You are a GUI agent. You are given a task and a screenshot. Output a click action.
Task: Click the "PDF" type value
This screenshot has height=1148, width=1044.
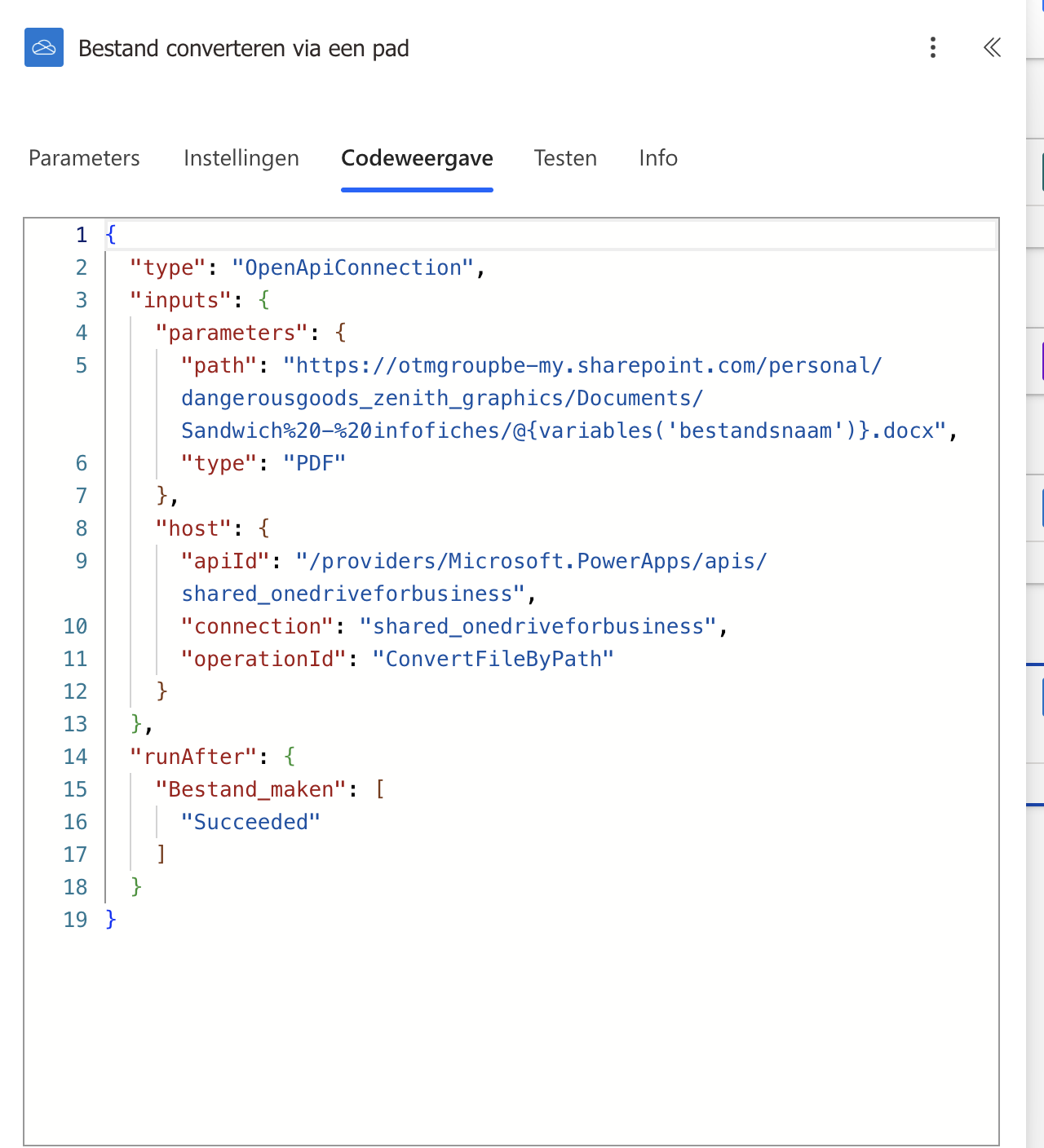(314, 464)
